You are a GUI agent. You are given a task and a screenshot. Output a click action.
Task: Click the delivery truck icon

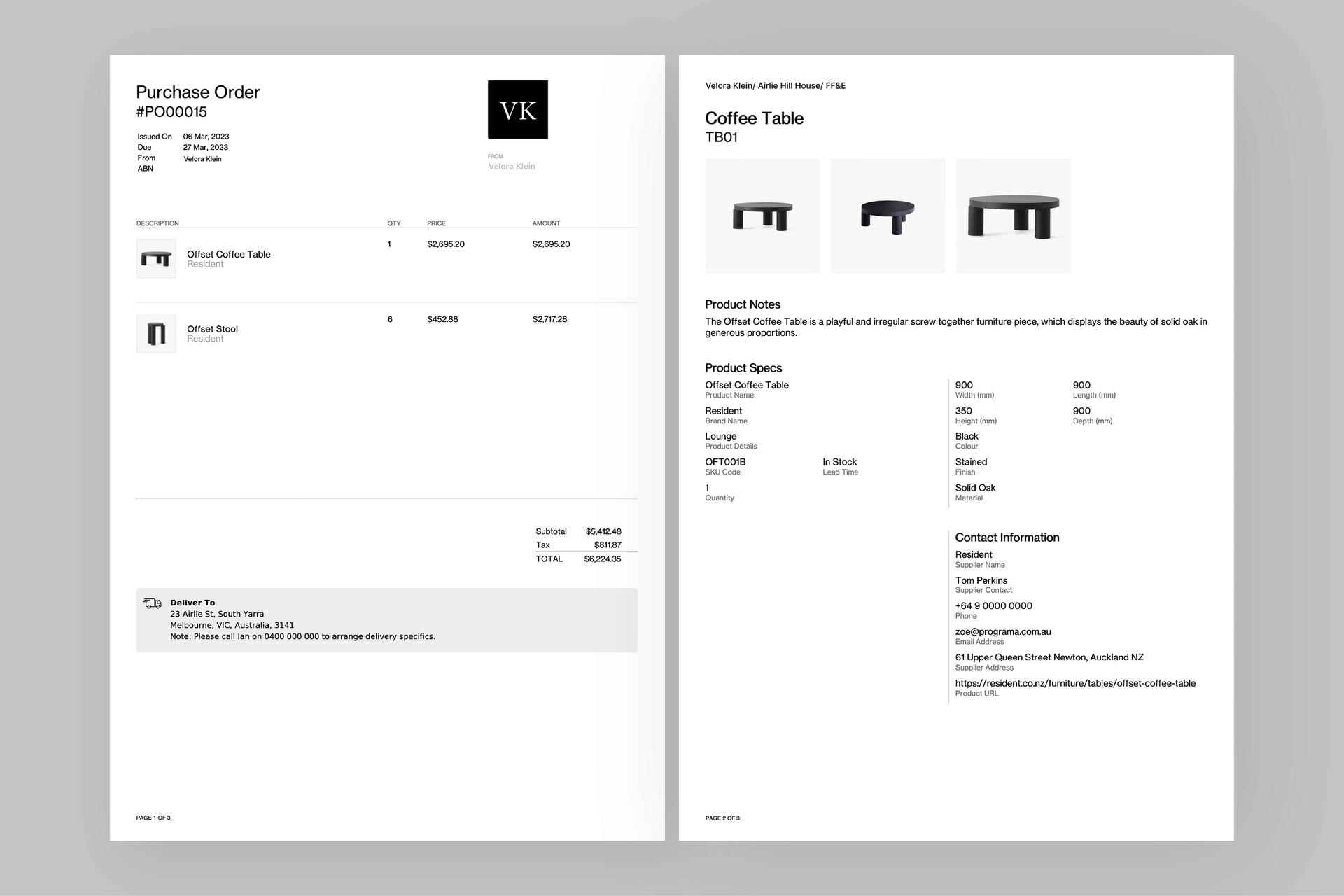pos(152,603)
